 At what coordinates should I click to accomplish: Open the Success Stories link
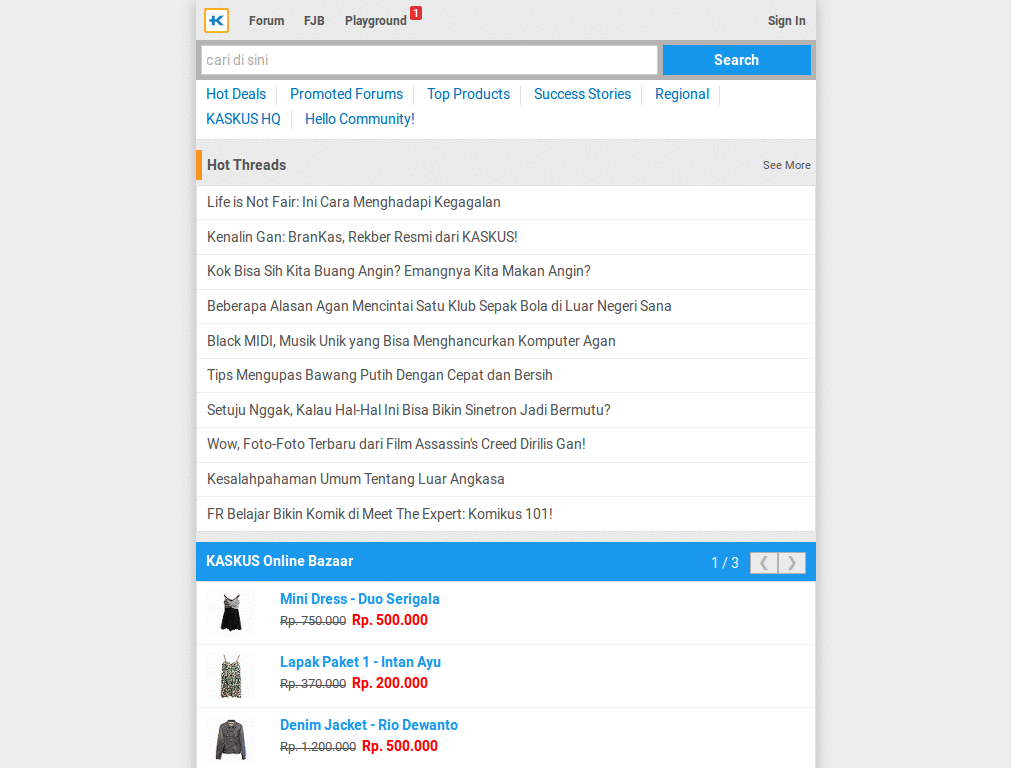[583, 94]
